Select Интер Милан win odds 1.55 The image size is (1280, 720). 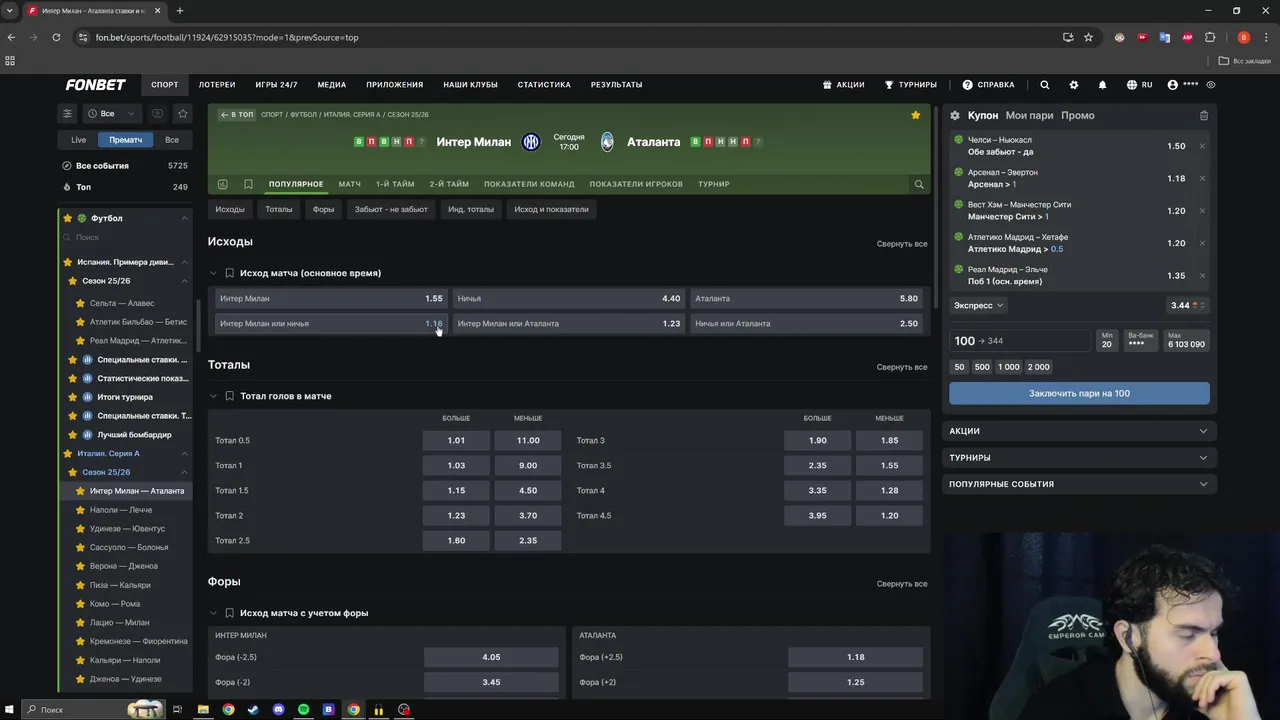331,298
